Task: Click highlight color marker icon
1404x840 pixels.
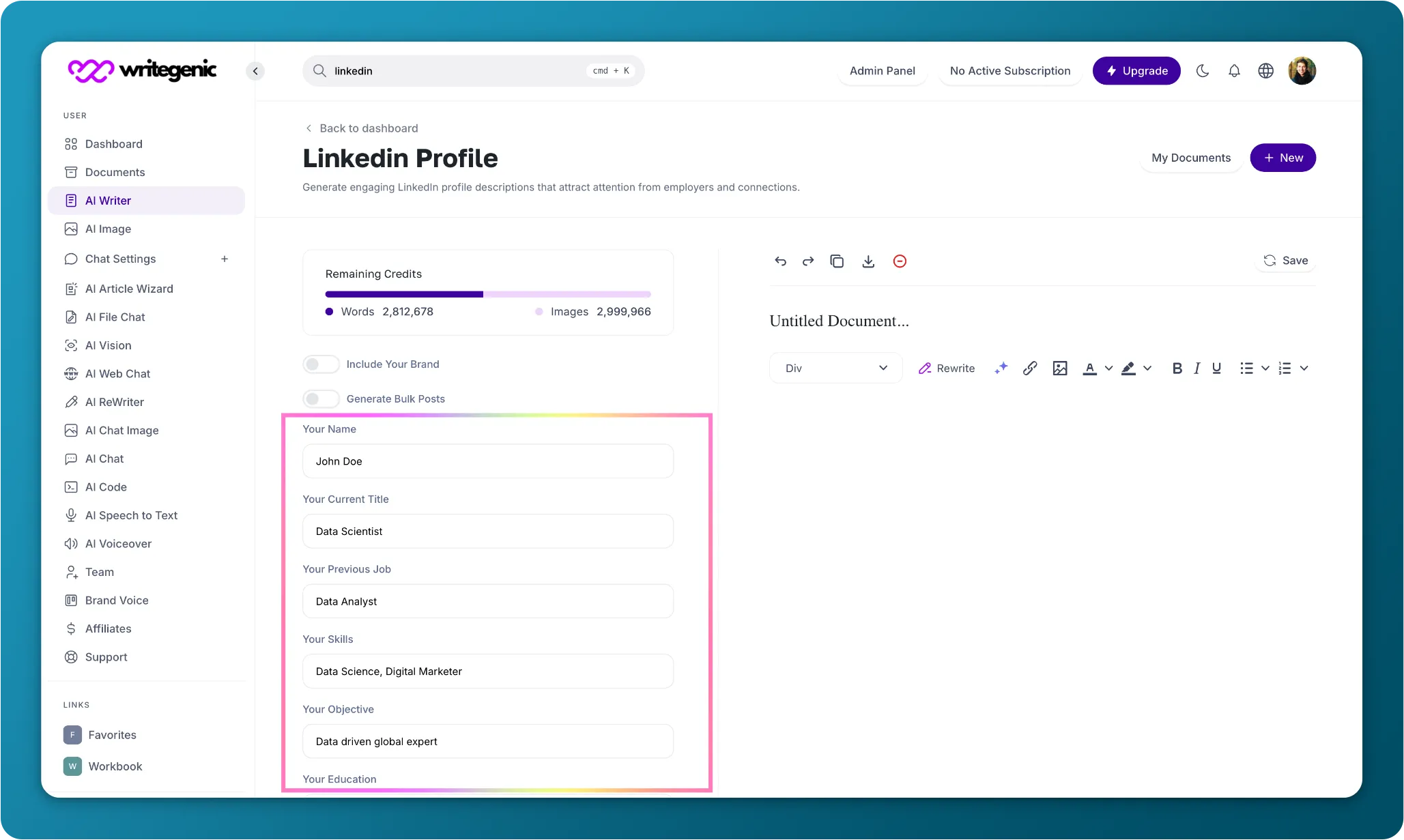Action: pos(1128,368)
